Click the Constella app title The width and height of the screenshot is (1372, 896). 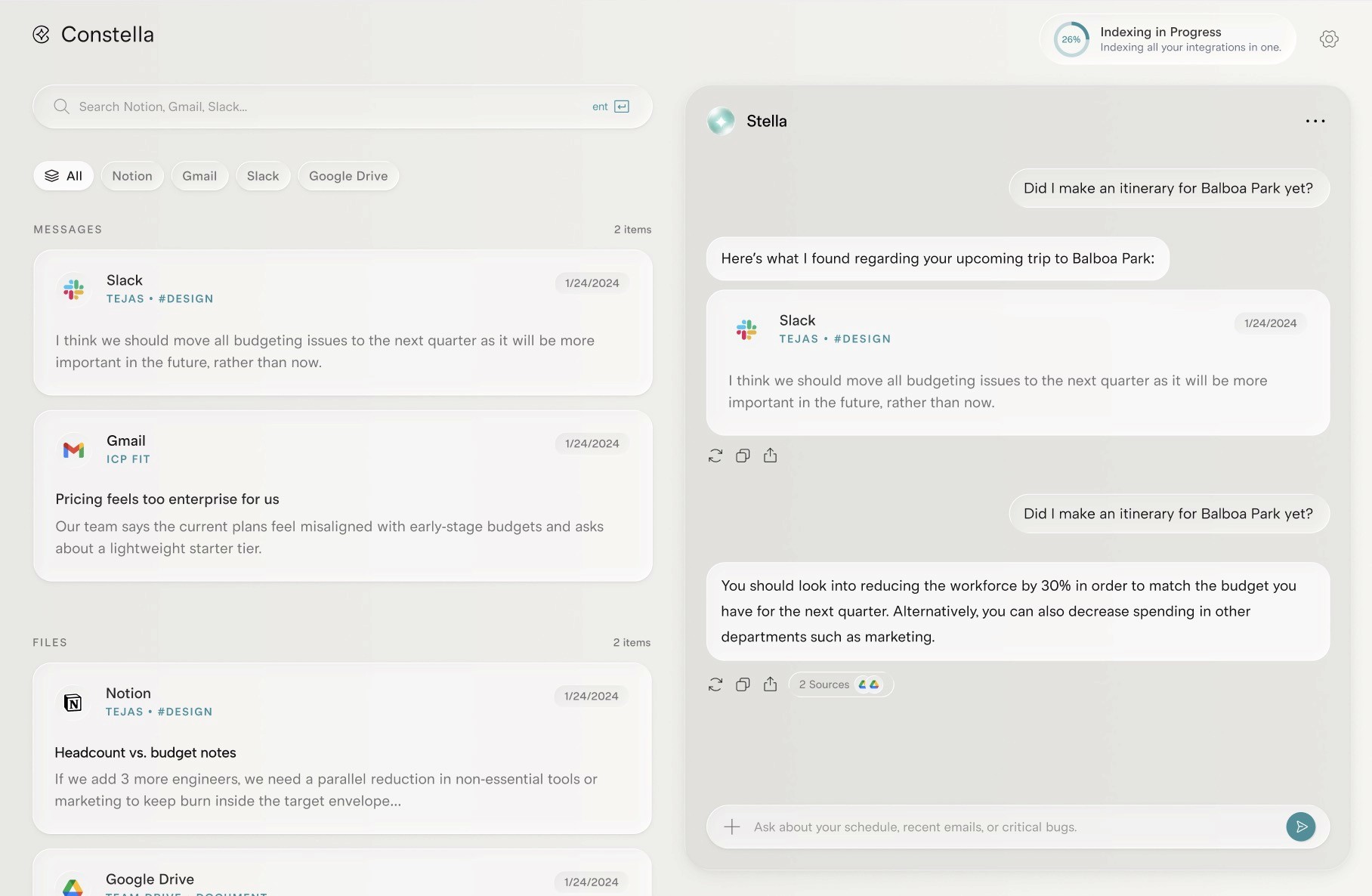click(x=107, y=35)
